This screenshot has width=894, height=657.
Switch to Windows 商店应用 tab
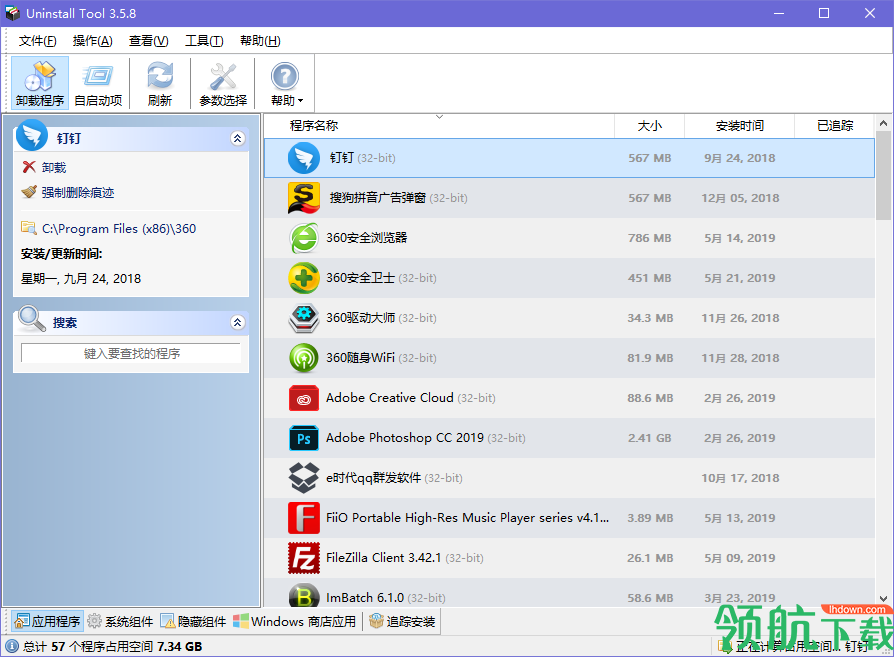pos(295,621)
